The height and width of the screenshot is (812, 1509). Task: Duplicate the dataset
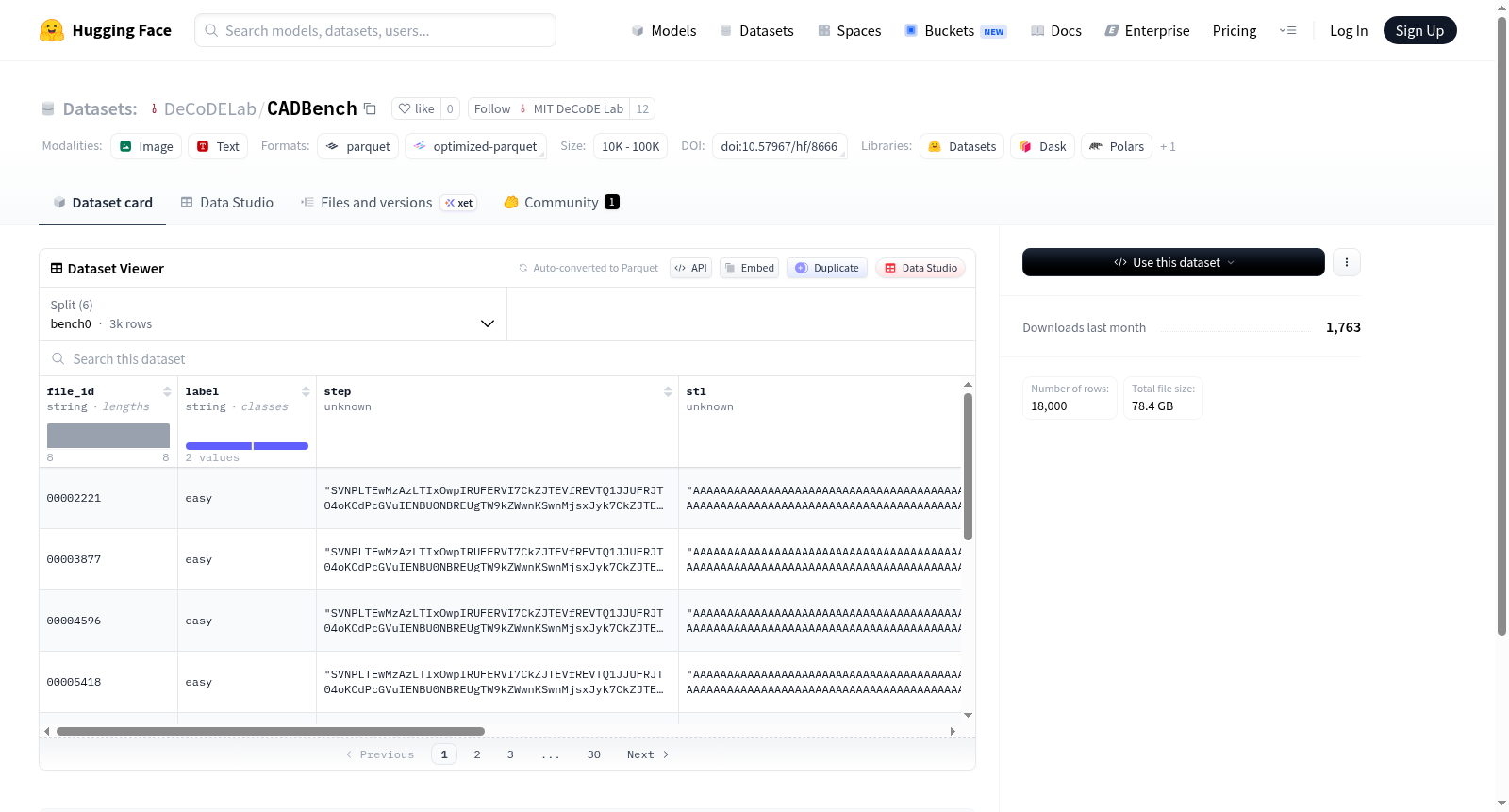click(x=826, y=268)
